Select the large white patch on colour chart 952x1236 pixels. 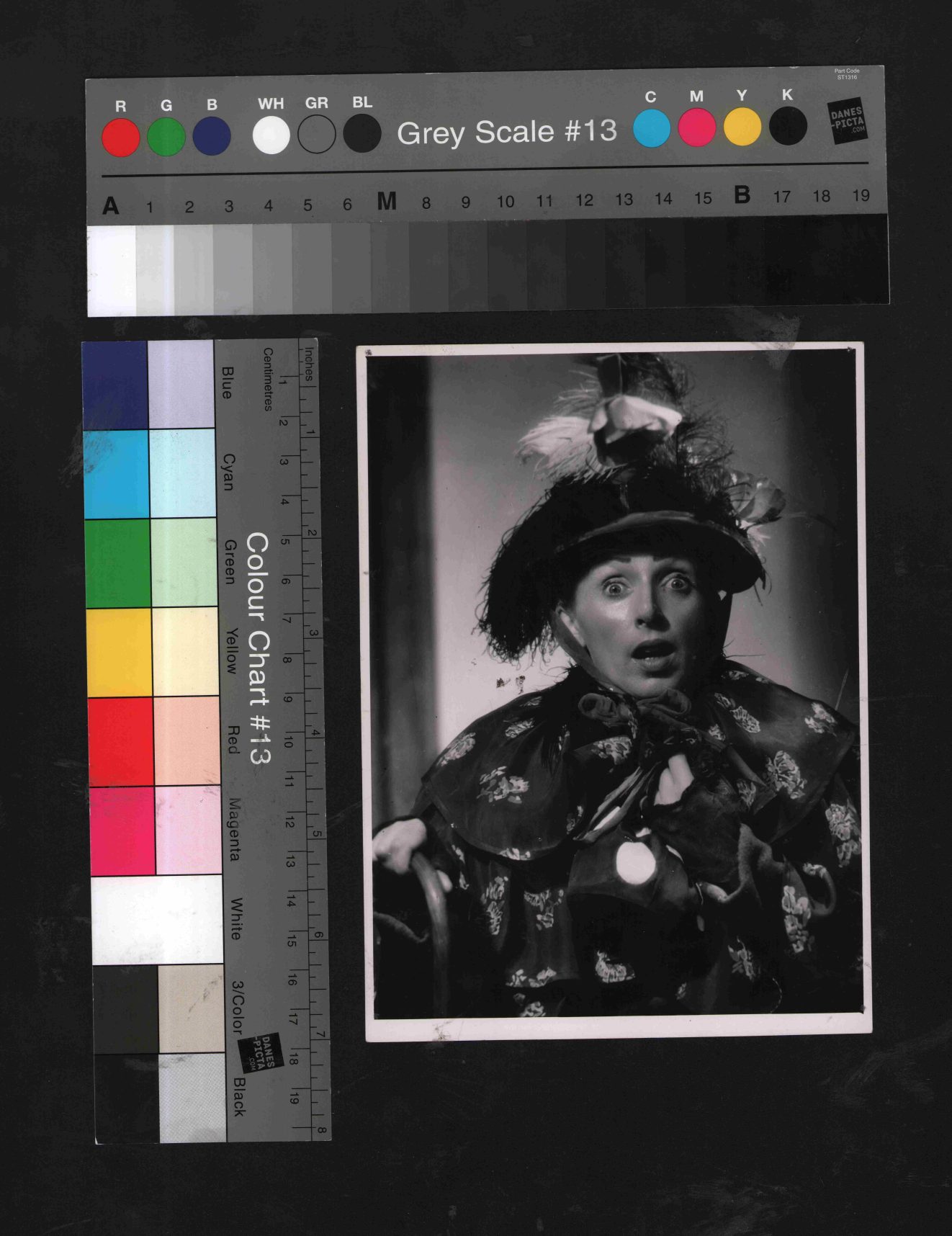[157, 919]
